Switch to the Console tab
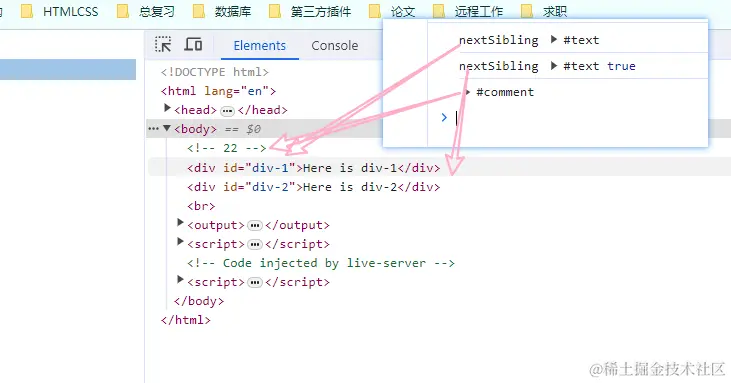 point(335,46)
